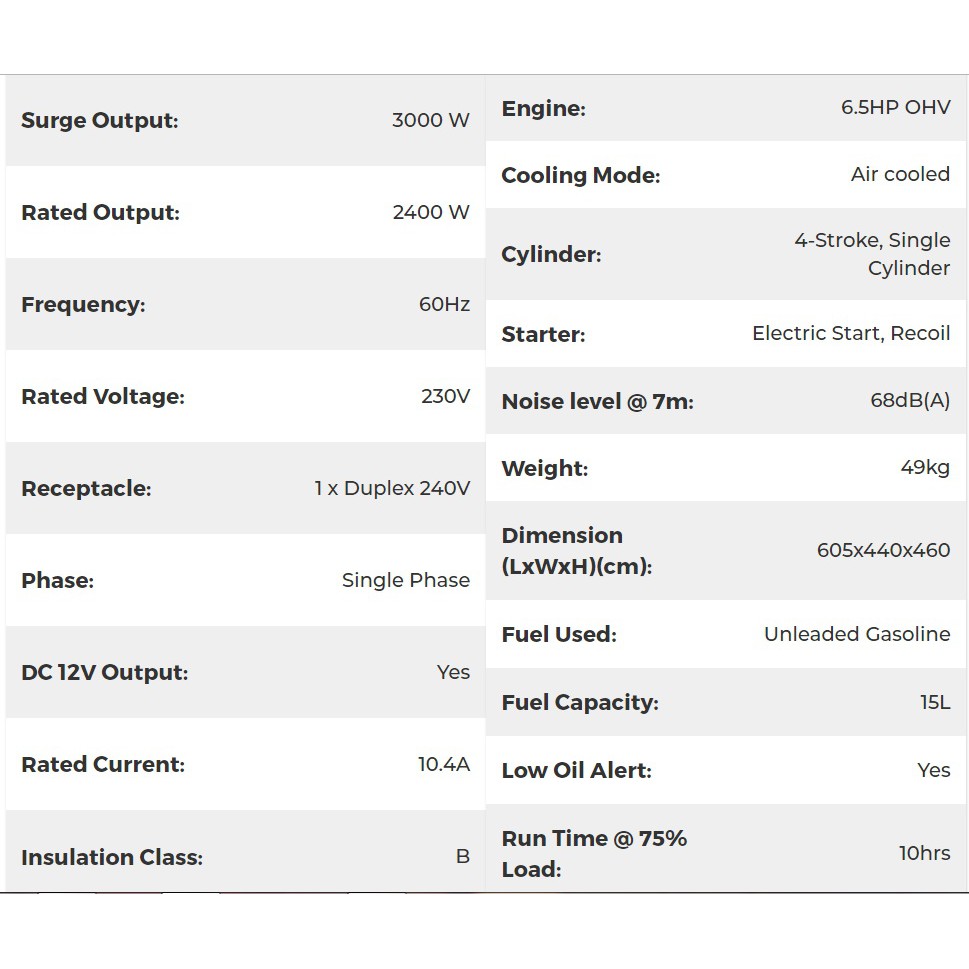Select the 10.4A rated current value
969x969 pixels.
(443, 765)
